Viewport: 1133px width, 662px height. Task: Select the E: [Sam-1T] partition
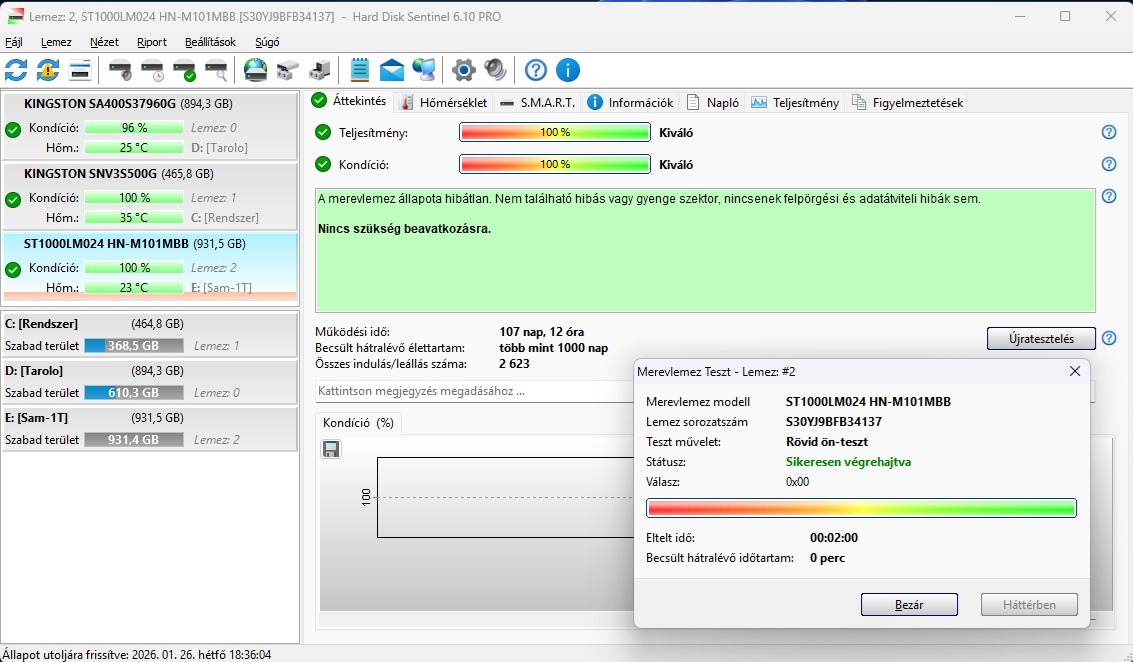pyautogui.click(x=150, y=429)
